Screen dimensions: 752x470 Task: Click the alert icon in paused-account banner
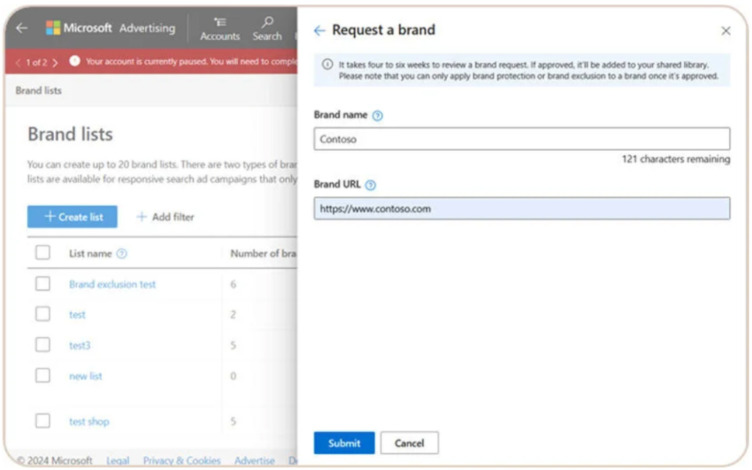pos(74,61)
